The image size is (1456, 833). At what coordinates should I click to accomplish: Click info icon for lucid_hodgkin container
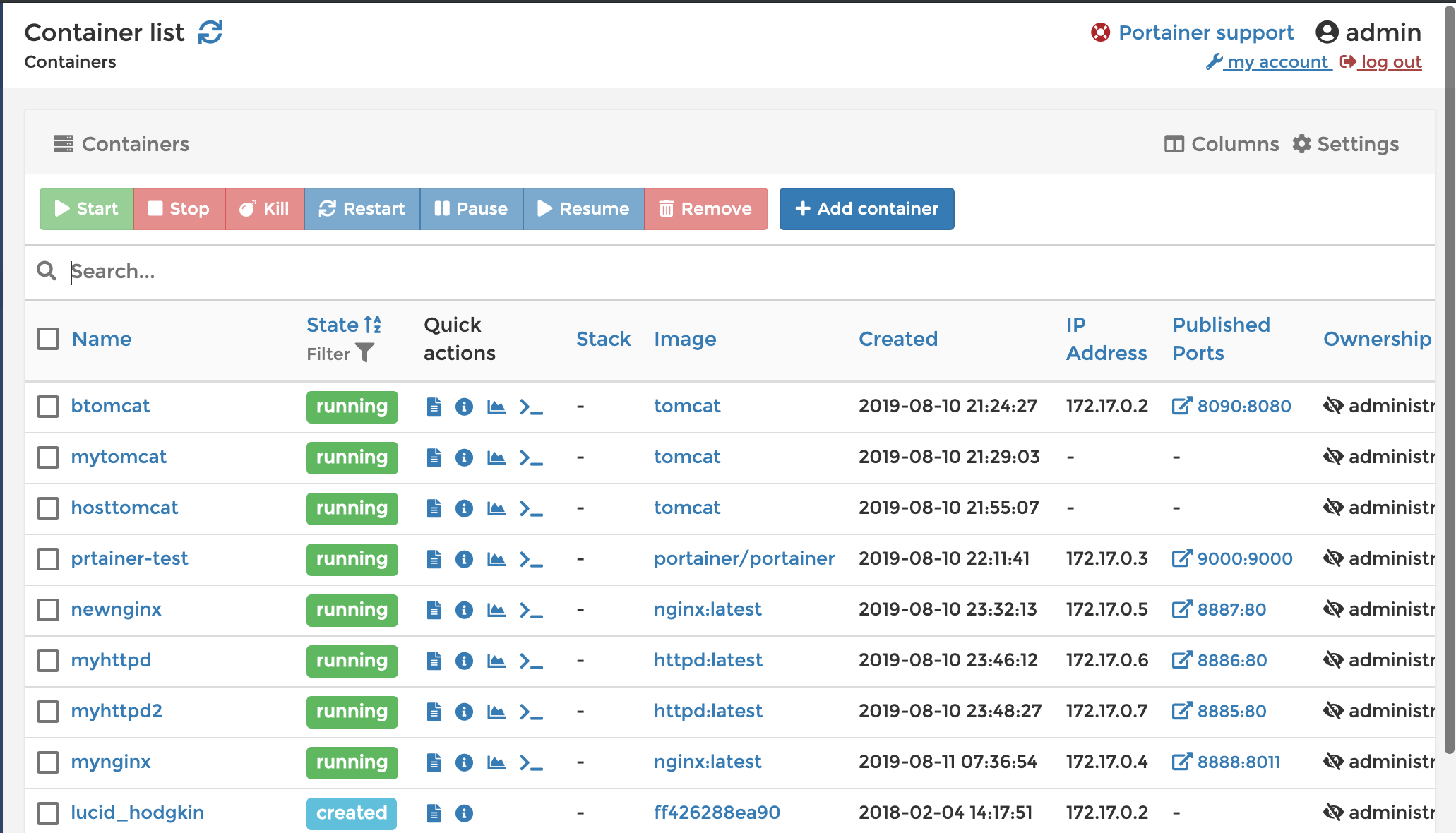click(464, 813)
